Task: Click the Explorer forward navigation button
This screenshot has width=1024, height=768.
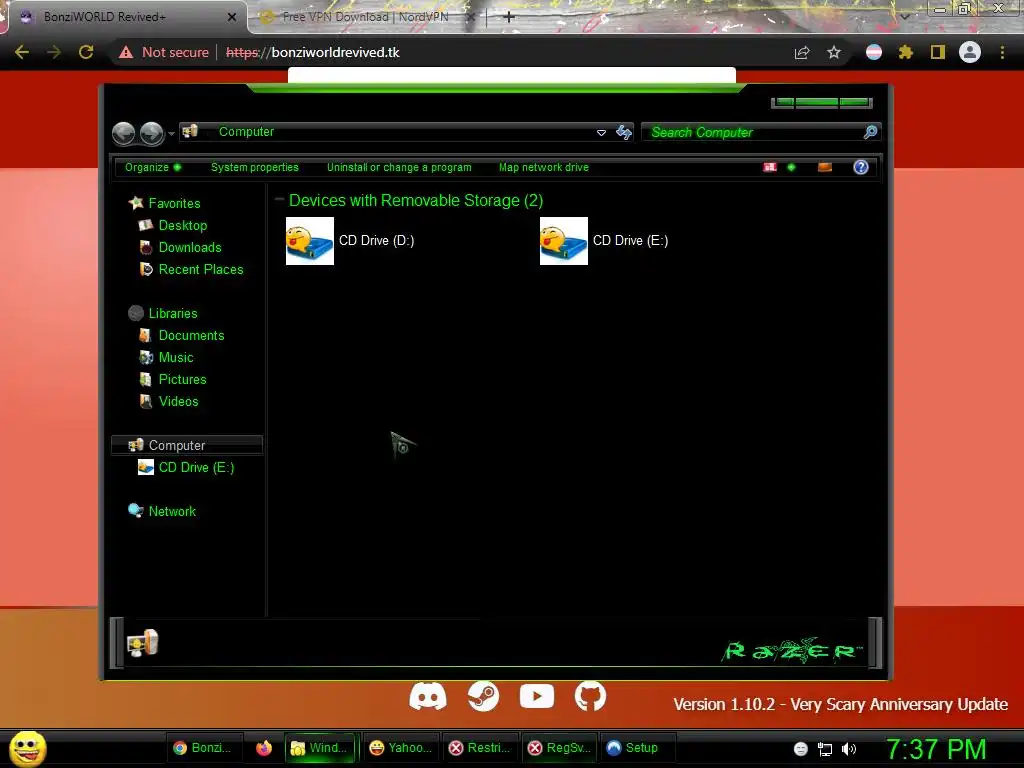Action: 152,133
